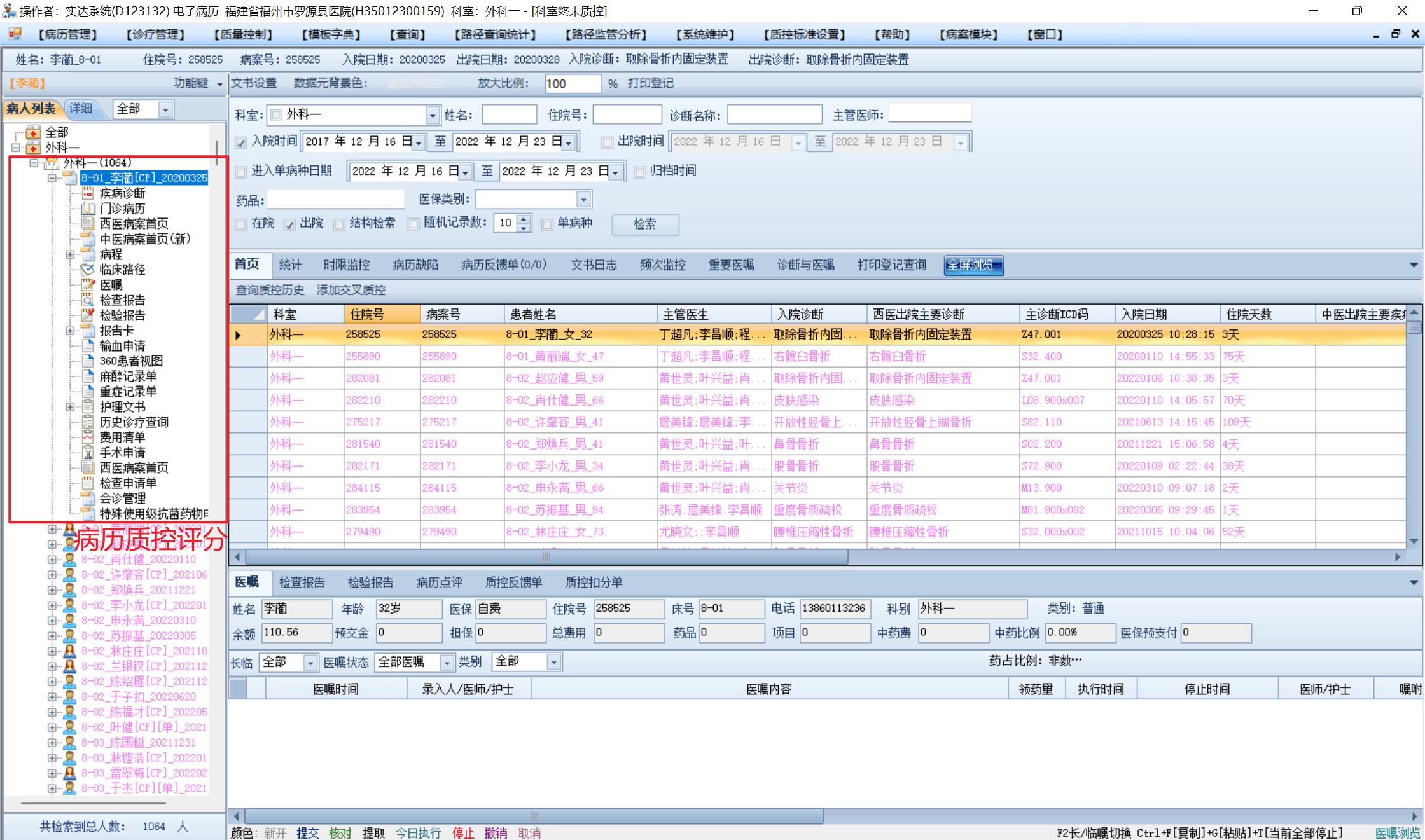Screen dimensions: 1425x840
Task: Click the 临床路径 tree icon
Action: 88,270
